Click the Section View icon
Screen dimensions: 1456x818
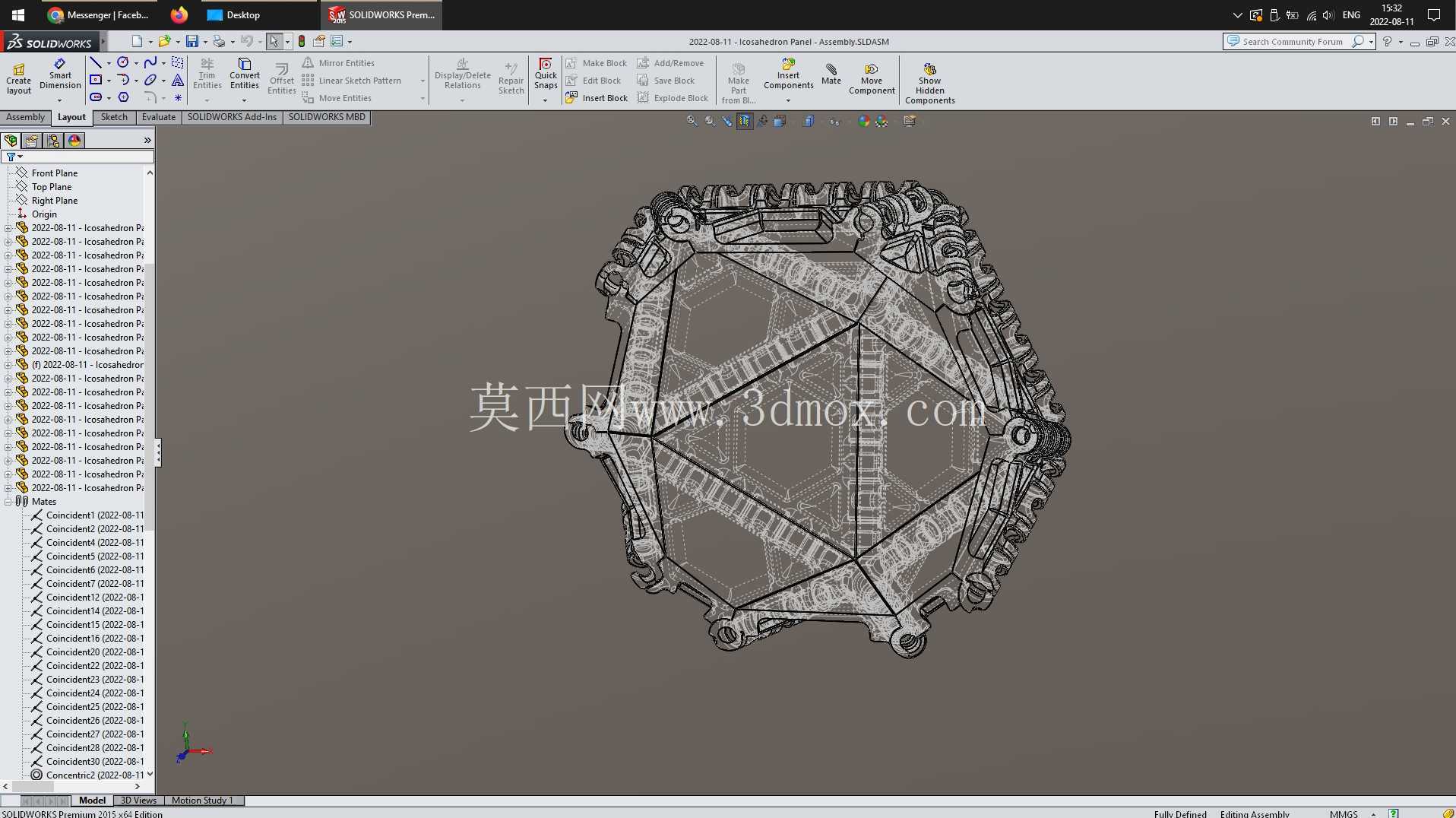pos(744,121)
